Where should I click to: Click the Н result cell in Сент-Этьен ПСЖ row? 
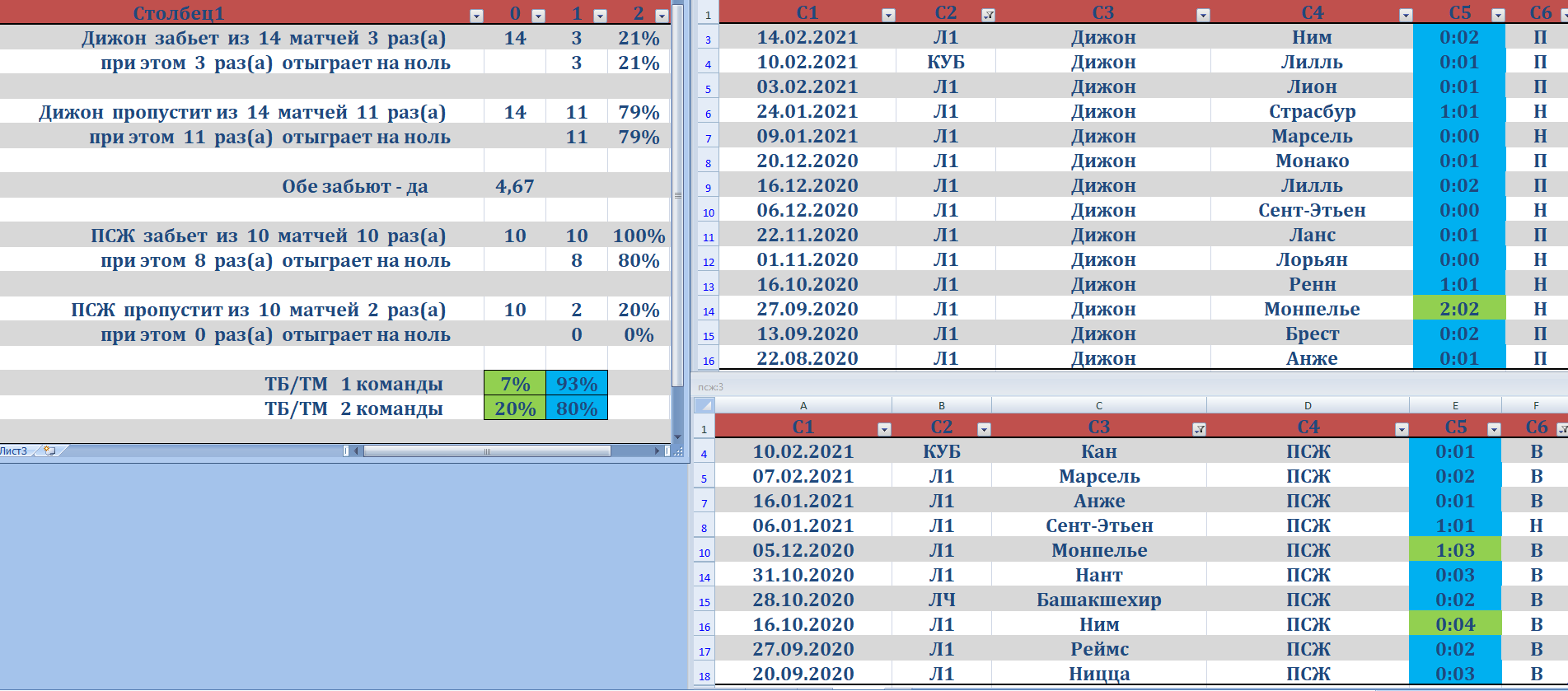(x=1535, y=525)
